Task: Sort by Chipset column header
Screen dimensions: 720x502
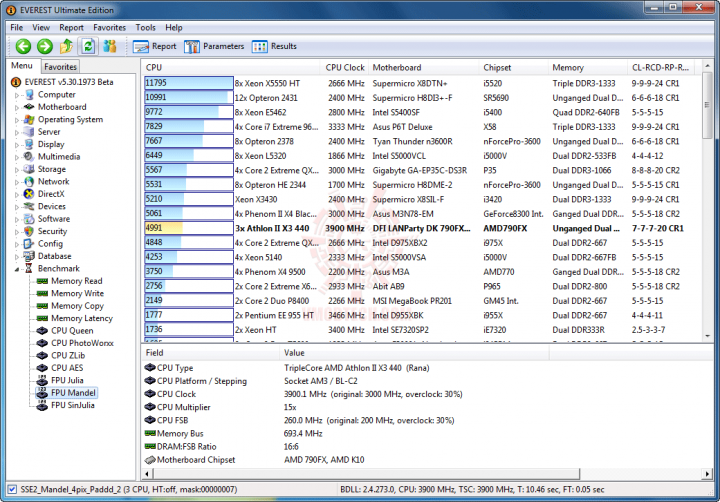Action: [x=513, y=68]
